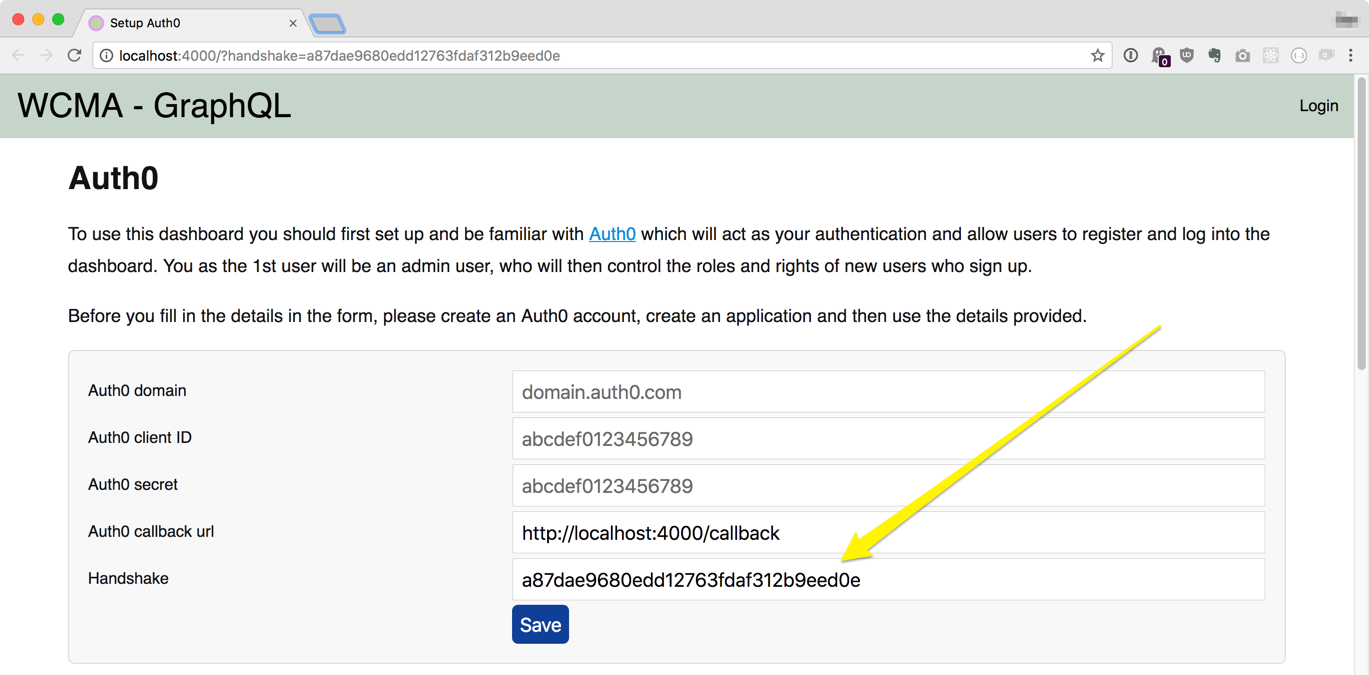The width and height of the screenshot is (1369, 675).
Task: Follow the Auth0 hyperlink in the paragraph
Action: pyautogui.click(x=612, y=234)
